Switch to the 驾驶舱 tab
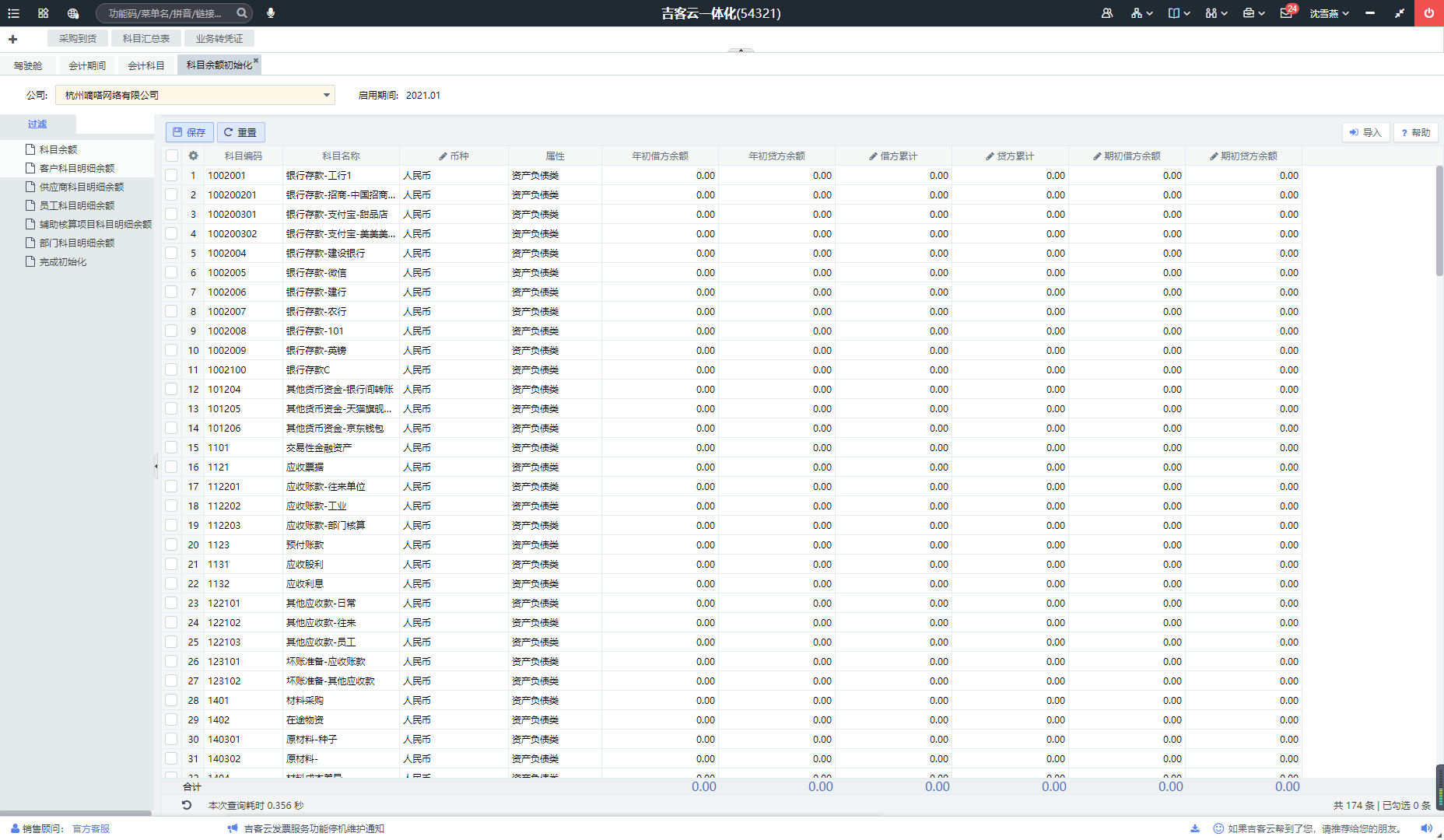Image resolution: width=1444 pixels, height=840 pixels. (x=28, y=65)
